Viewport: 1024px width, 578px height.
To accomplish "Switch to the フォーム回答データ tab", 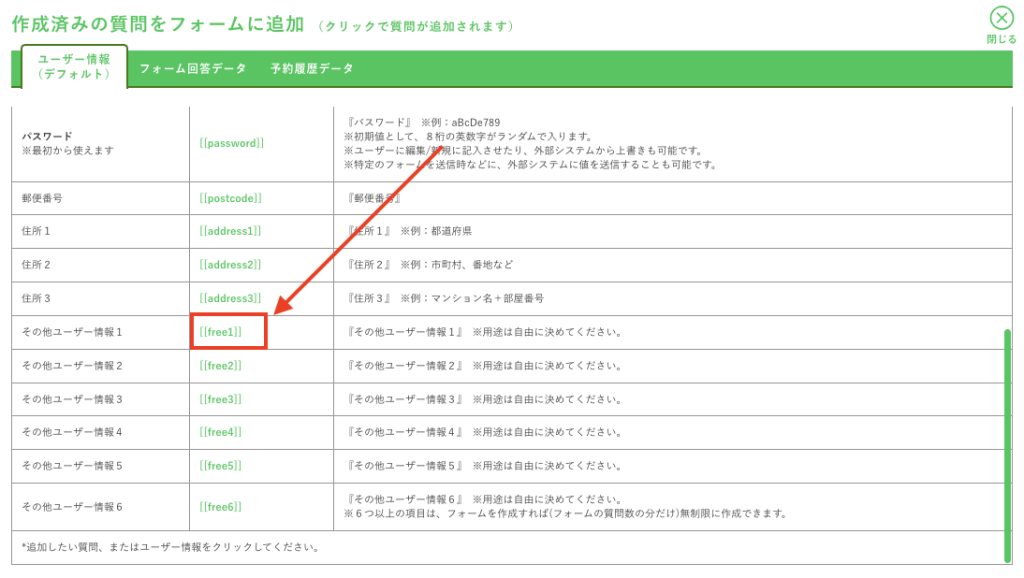I will pyautogui.click(x=192, y=69).
